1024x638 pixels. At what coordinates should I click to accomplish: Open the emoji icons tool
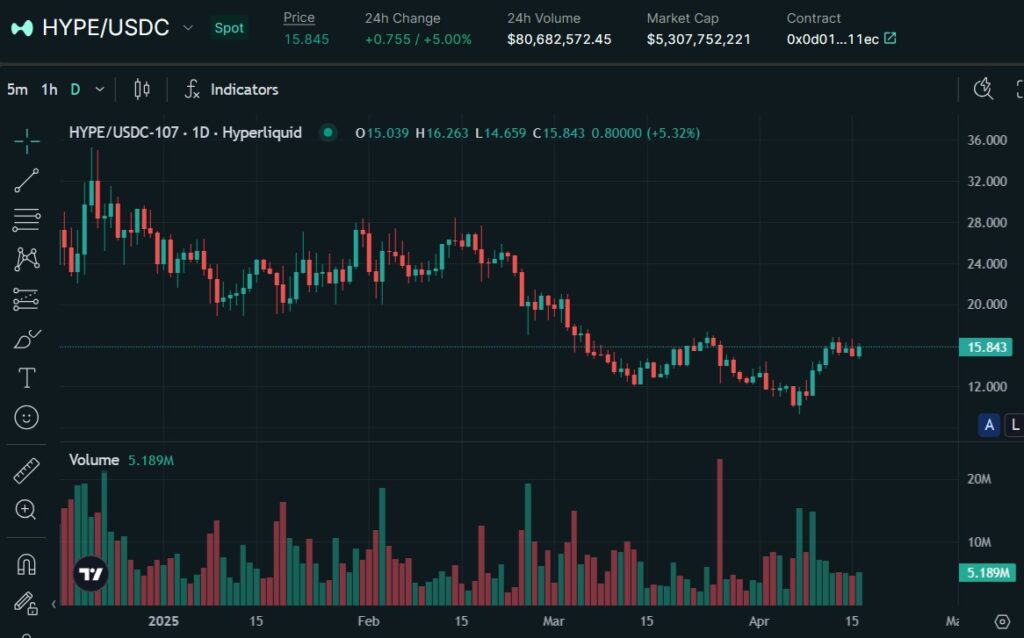(x=27, y=417)
